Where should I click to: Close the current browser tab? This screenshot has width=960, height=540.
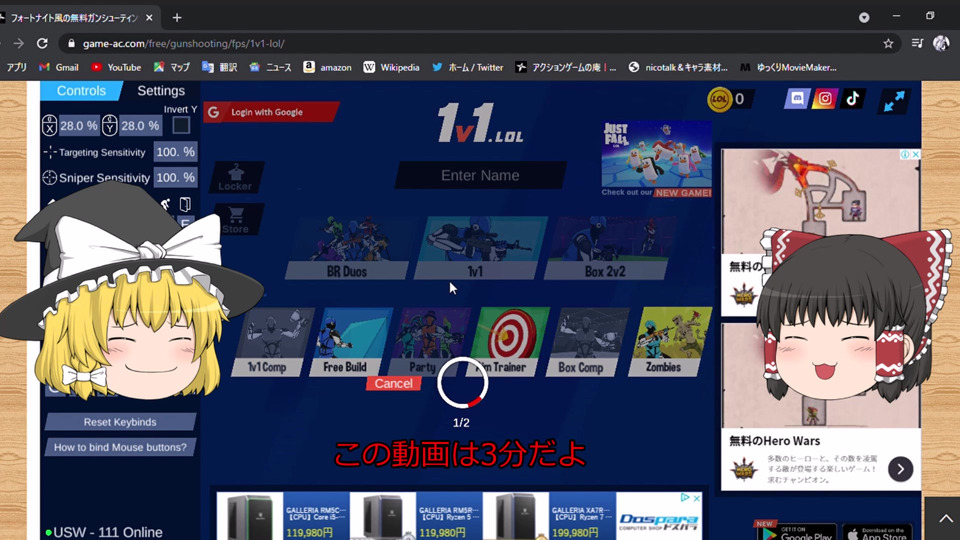click(x=149, y=18)
